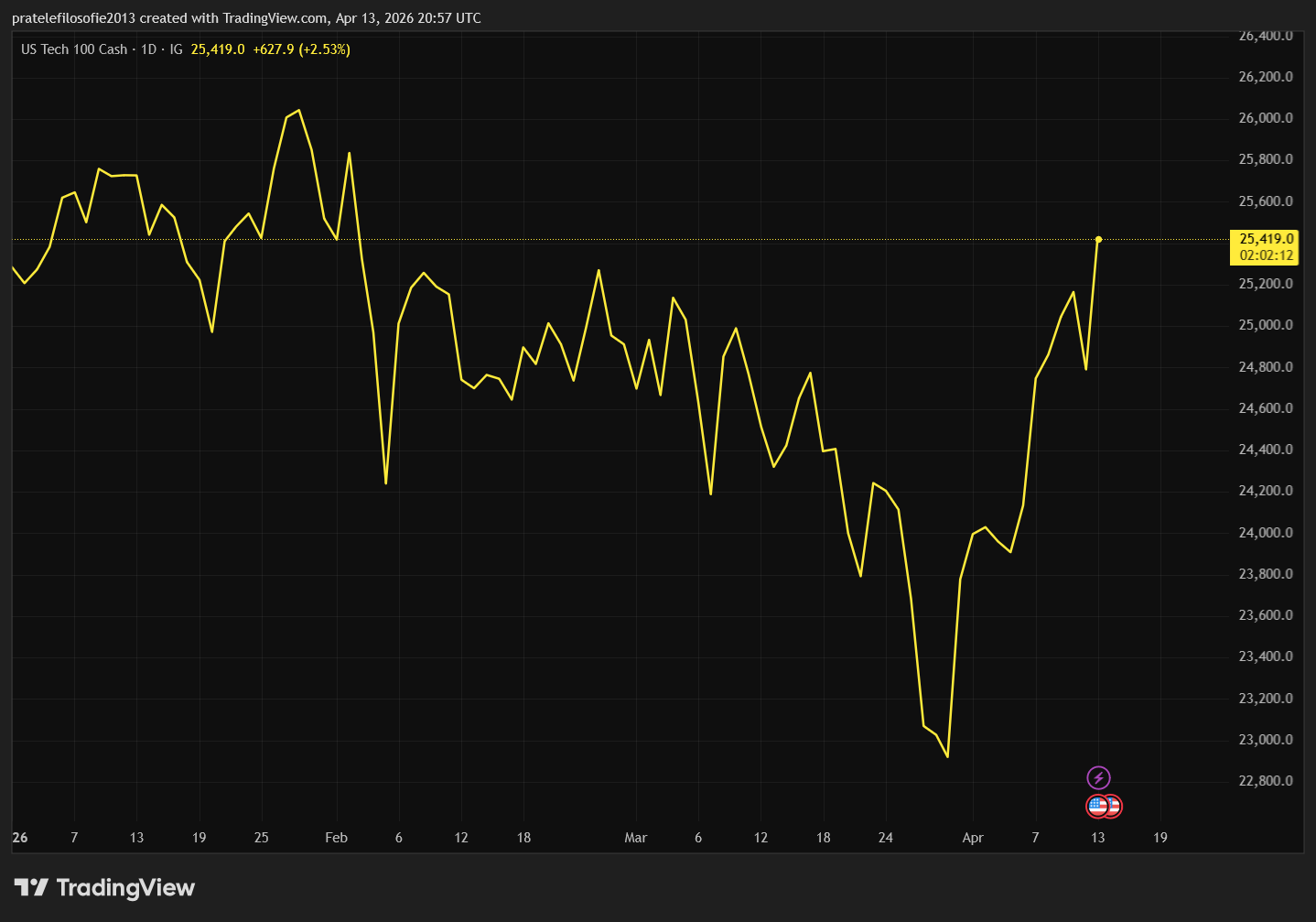The image size is (1316, 922).
Task: Click the IG broker label in the legend
Action: click(176, 49)
